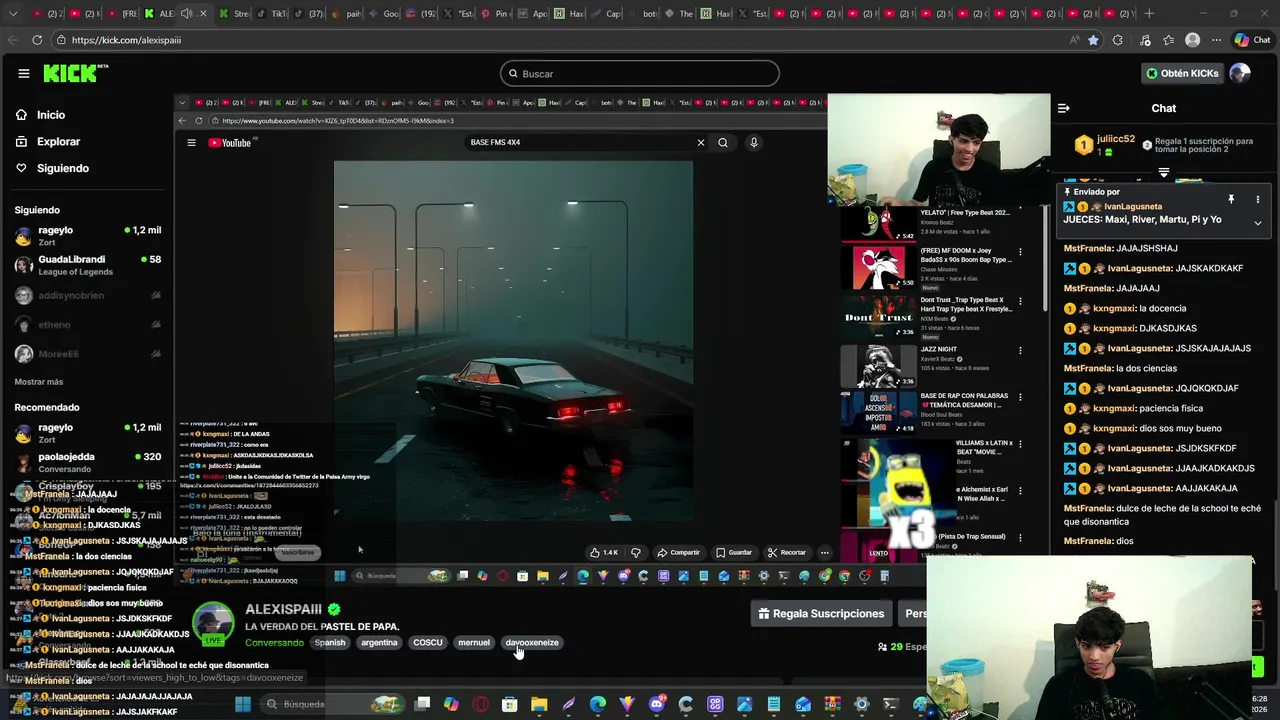Click YouTube voice search microphone
Image resolution: width=1280 pixels, height=720 pixels.
(754, 142)
